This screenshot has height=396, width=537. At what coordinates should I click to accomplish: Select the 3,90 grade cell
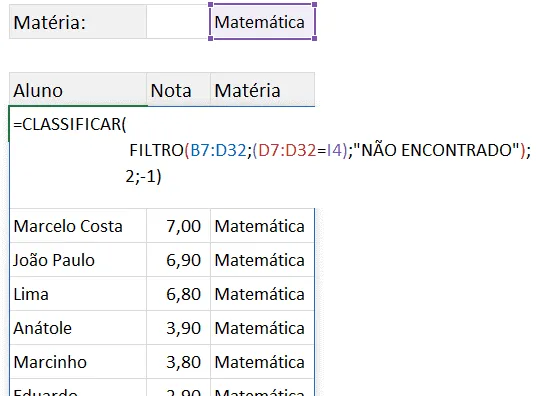178,328
